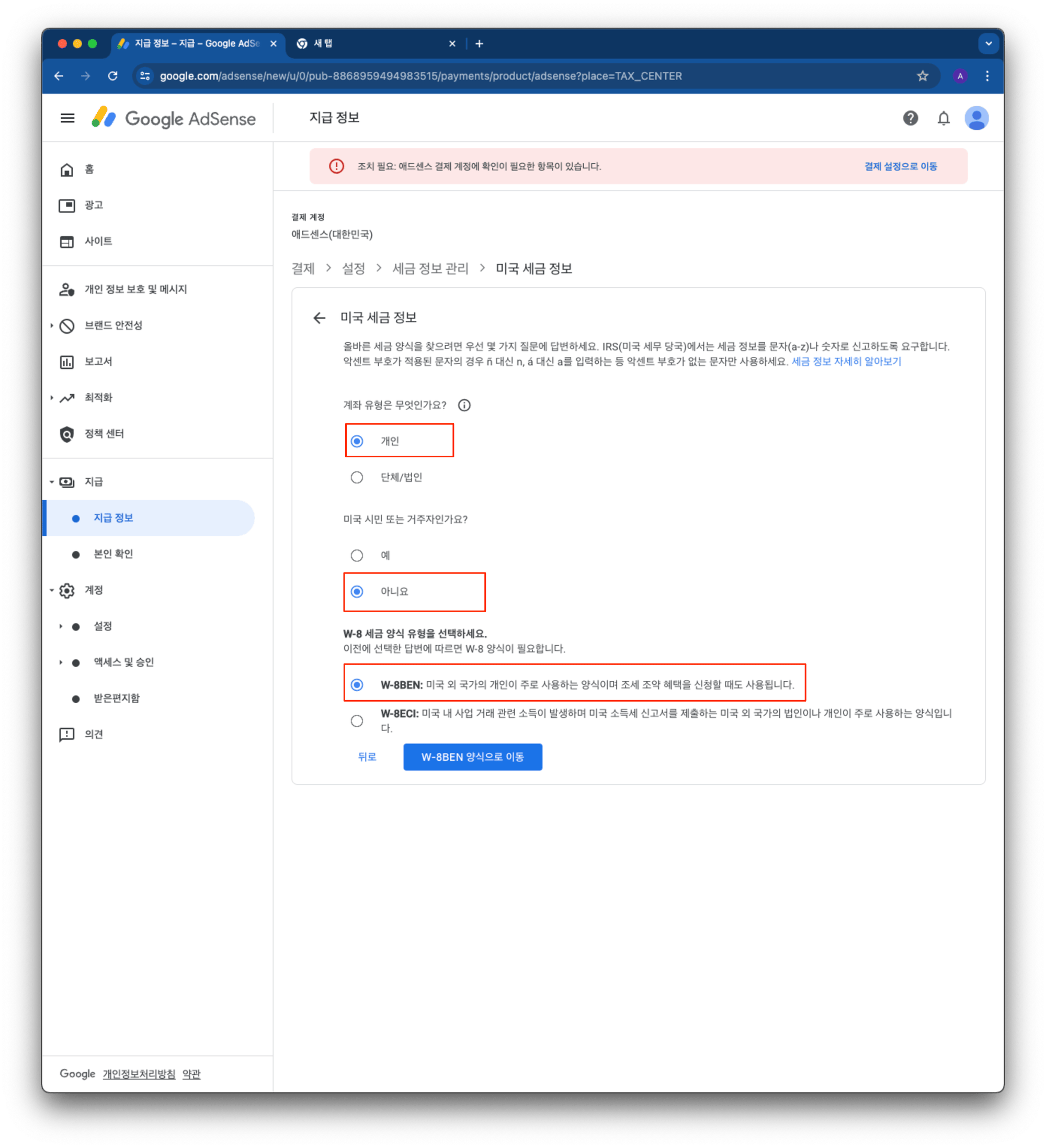Click the 최적화 trend-line icon

66,398
